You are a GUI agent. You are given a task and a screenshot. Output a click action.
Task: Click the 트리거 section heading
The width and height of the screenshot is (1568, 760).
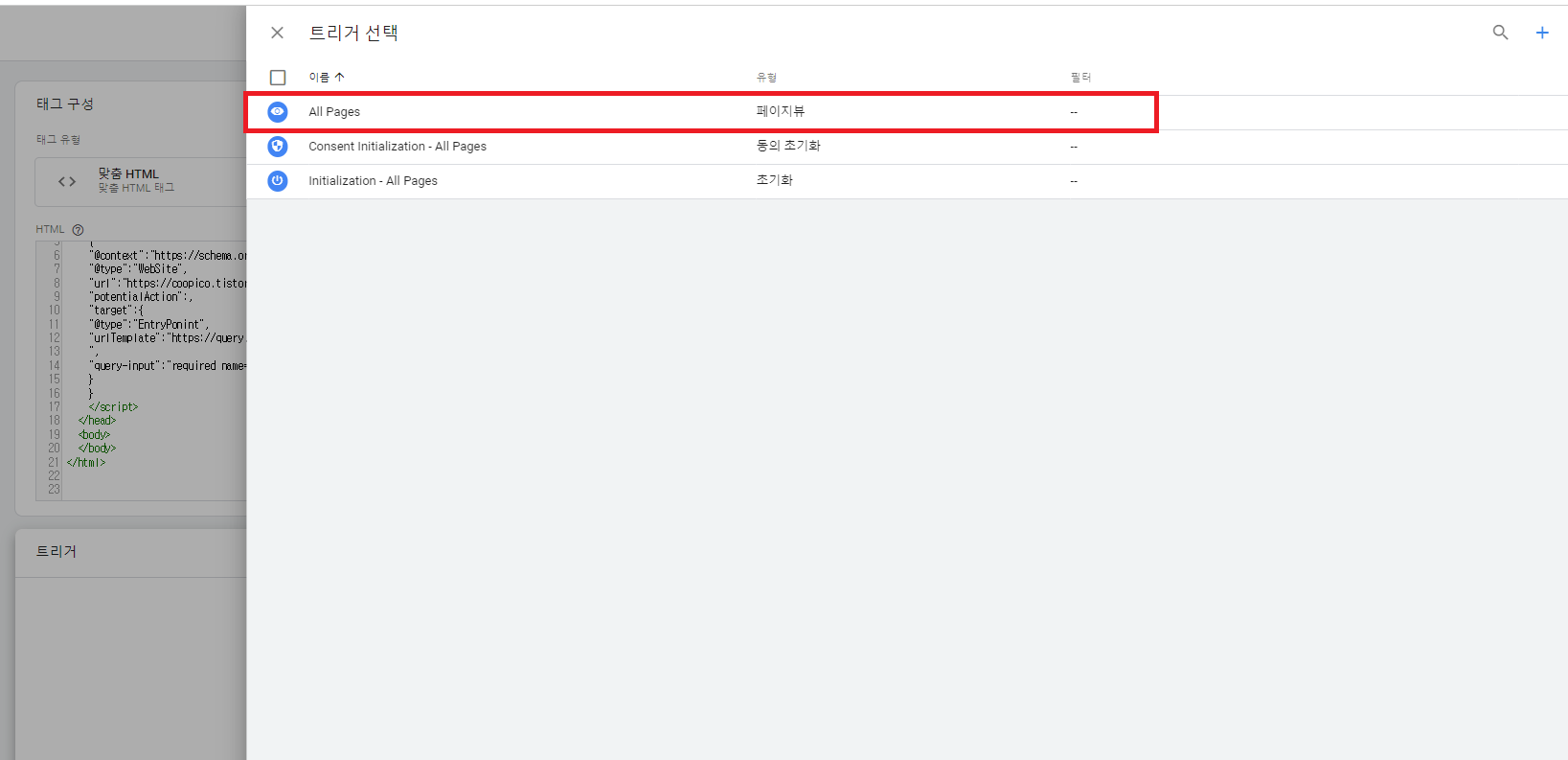[x=57, y=551]
